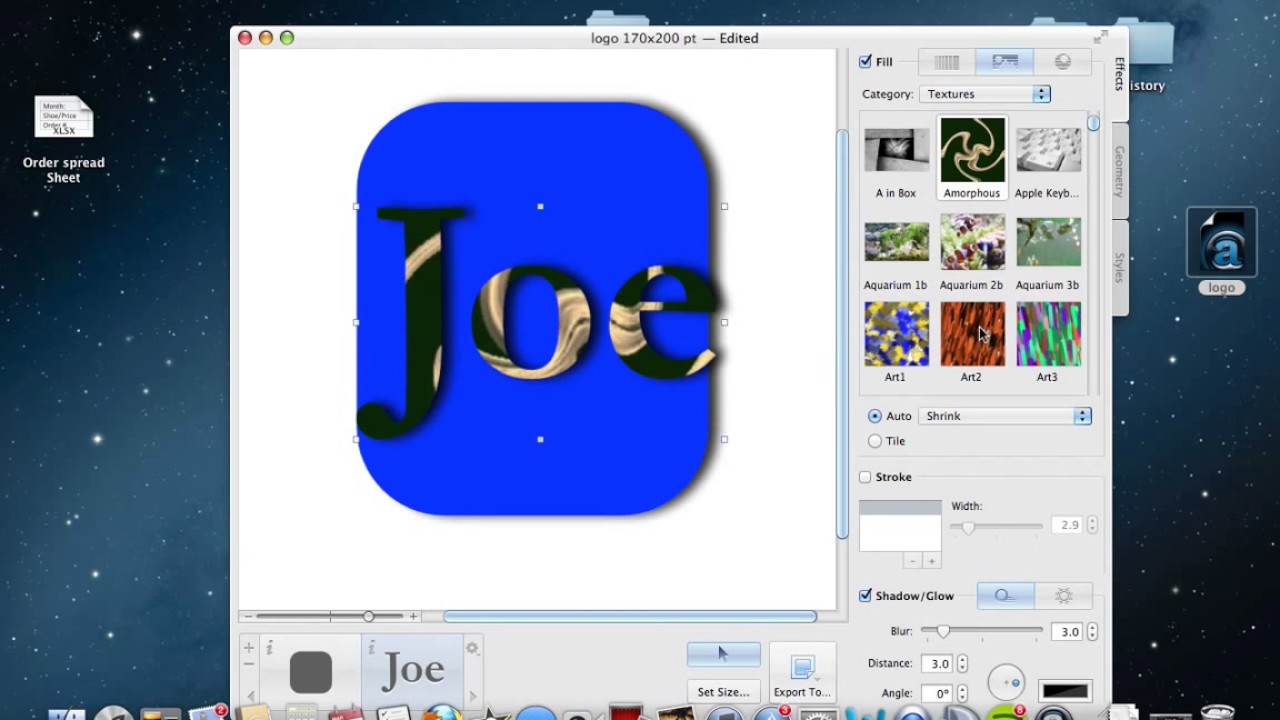This screenshot has width=1280, height=720.
Task: Open the Category Textures dropdown
Action: pos(985,94)
